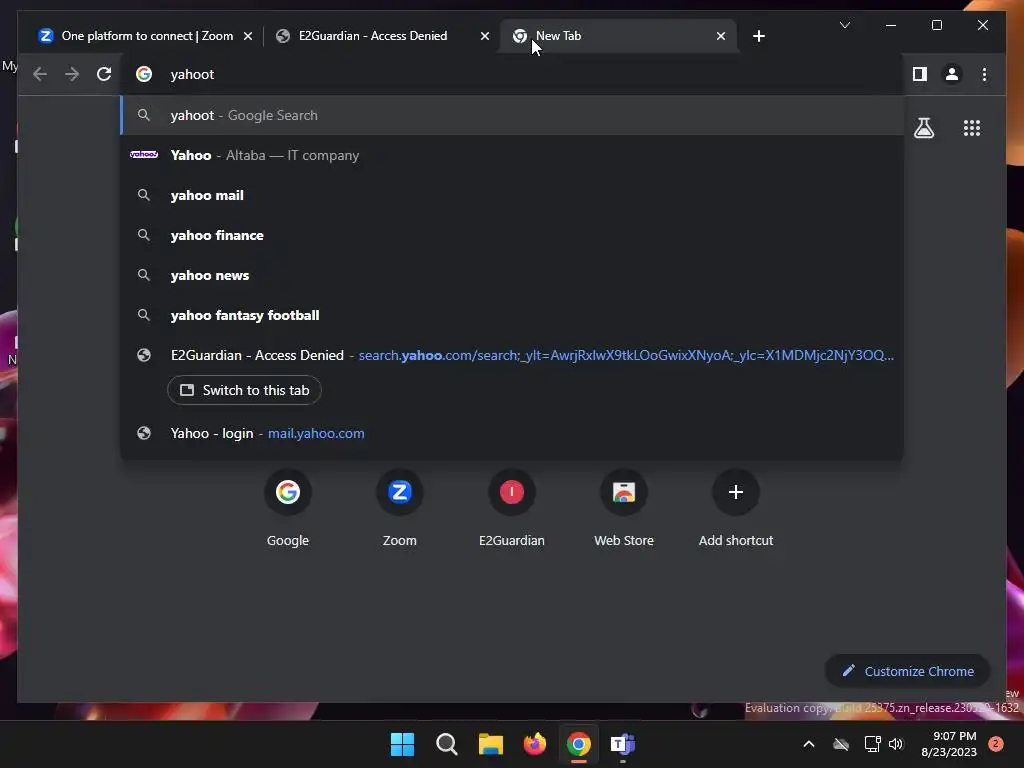Close the New Tab tab
Image resolution: width=1024 pixels, height=768 pixels.
(x=720, y=36)
